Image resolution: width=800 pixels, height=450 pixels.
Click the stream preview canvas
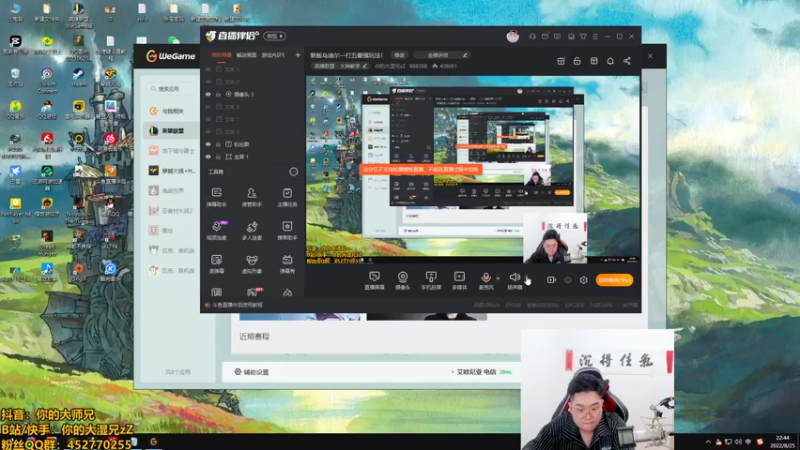pyautogui.click(x=473, y=170)
